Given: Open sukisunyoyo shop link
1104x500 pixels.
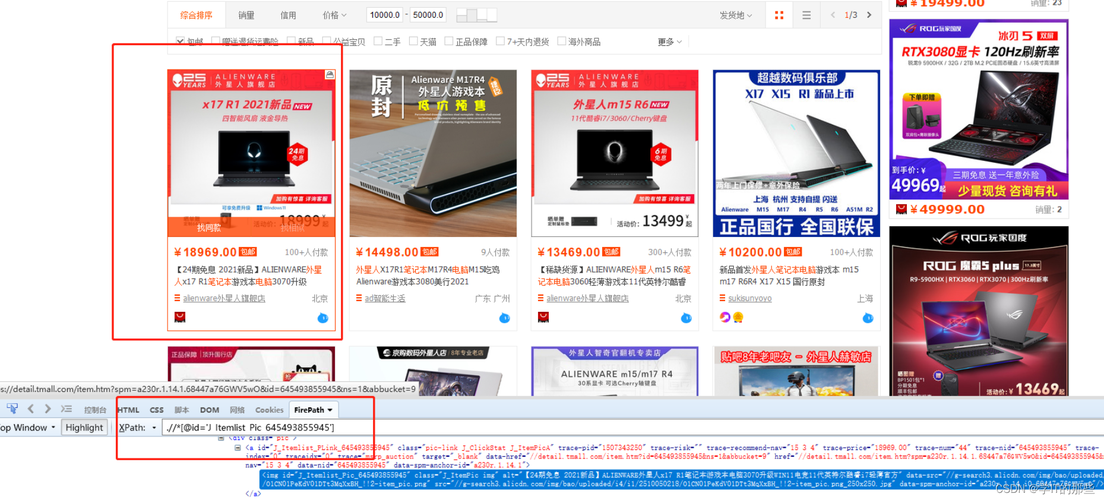Looking at the screenshot, I should tap(750, 299).
